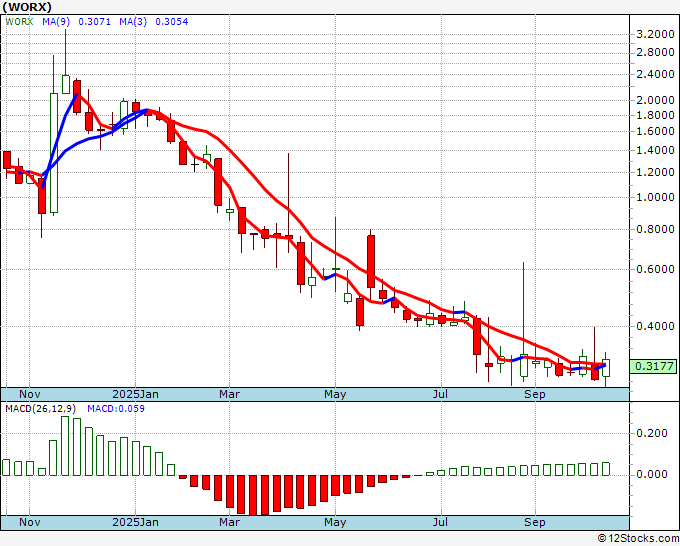Click Nov on the MACD panel axis

29,522
